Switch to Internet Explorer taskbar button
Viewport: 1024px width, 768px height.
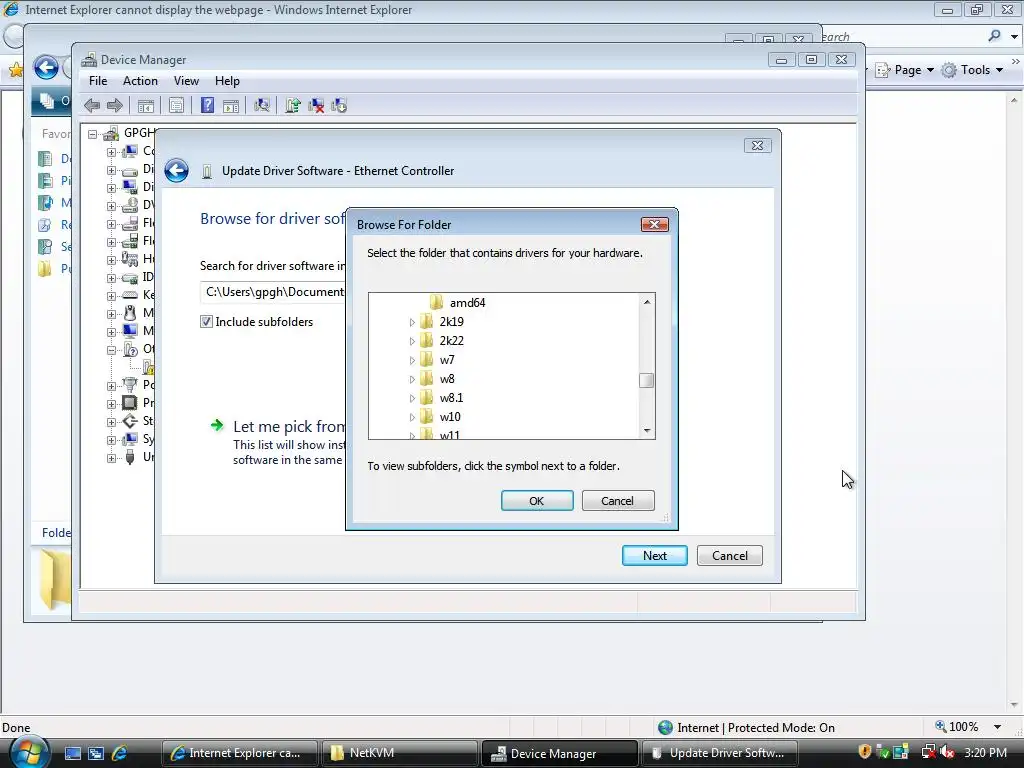click(239, 753)
